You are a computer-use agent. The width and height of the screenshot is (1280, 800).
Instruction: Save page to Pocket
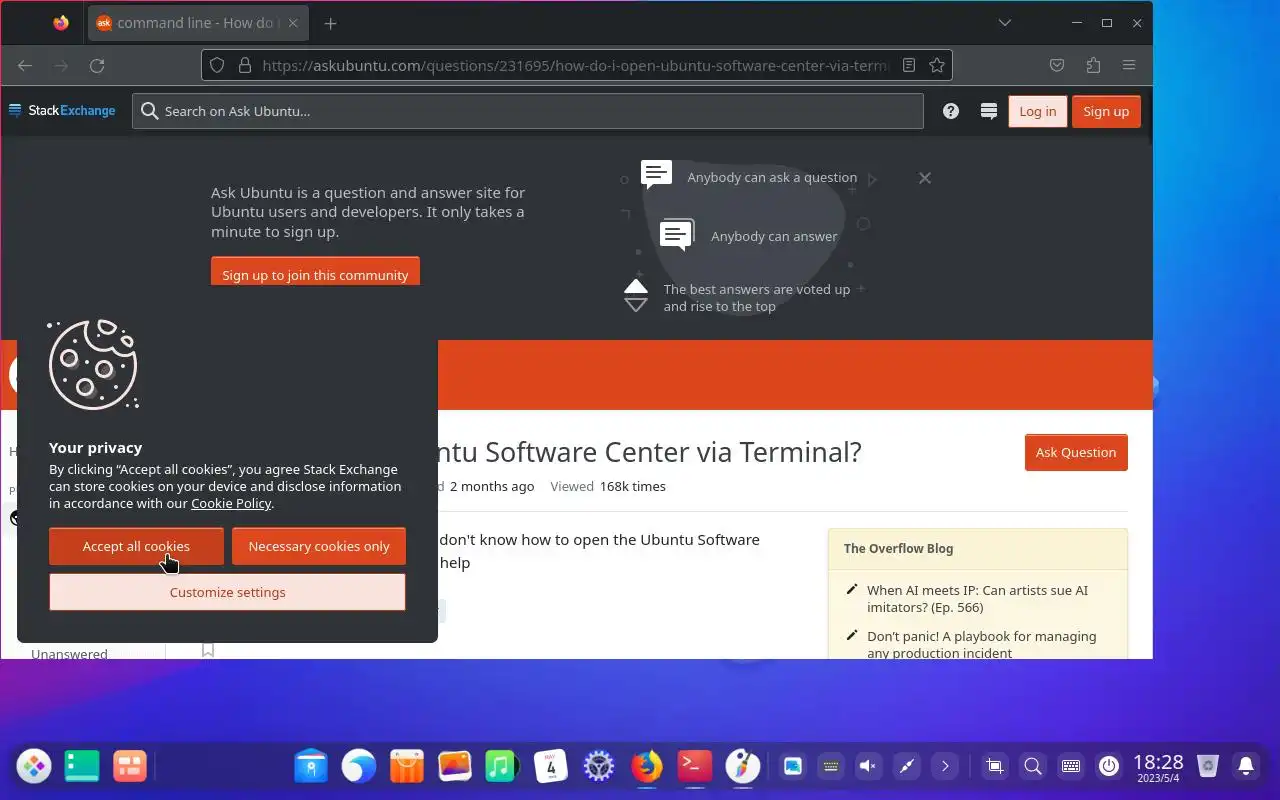pos(1057,66)
